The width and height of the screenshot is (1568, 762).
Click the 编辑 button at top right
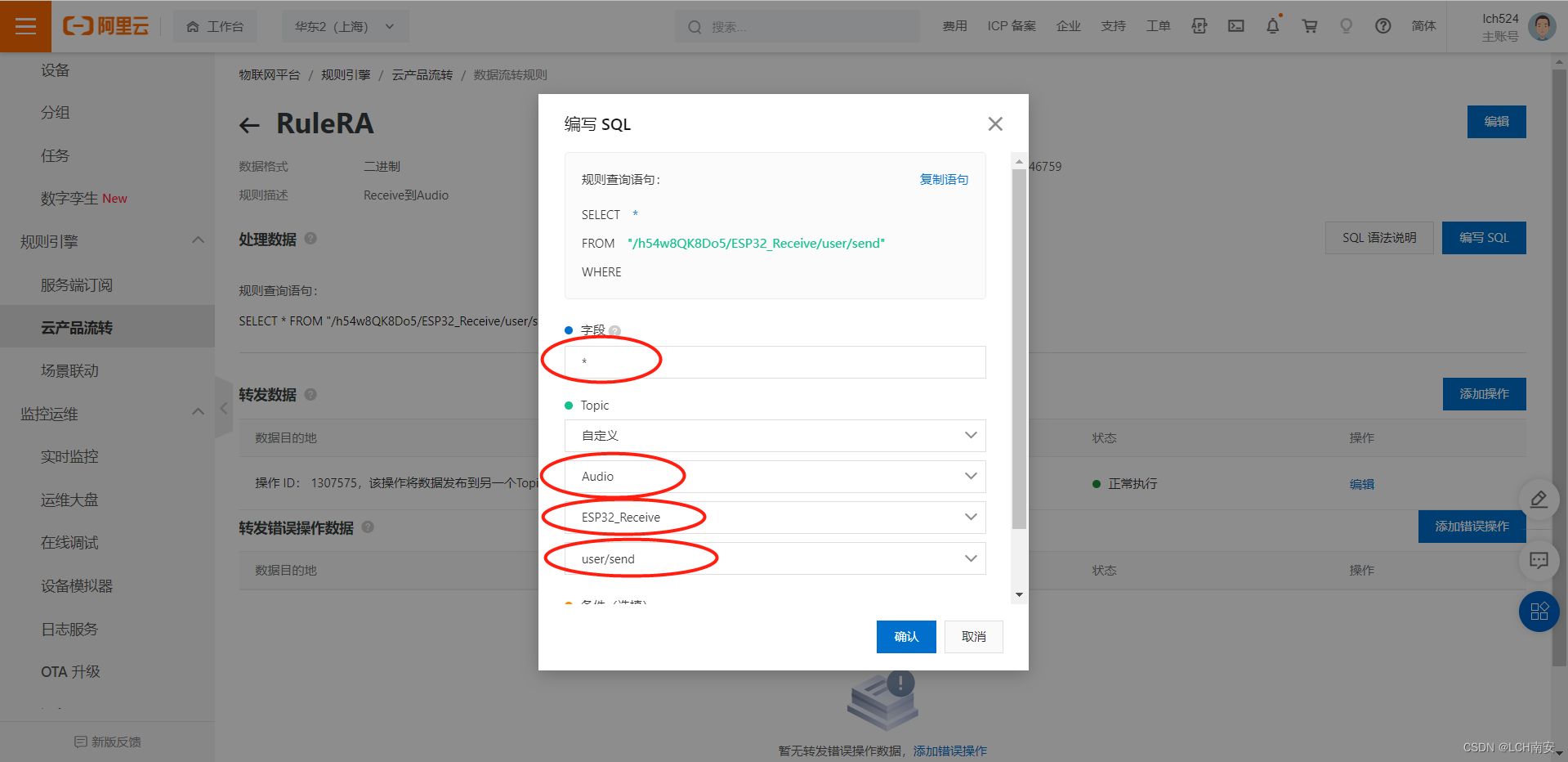1496,122
